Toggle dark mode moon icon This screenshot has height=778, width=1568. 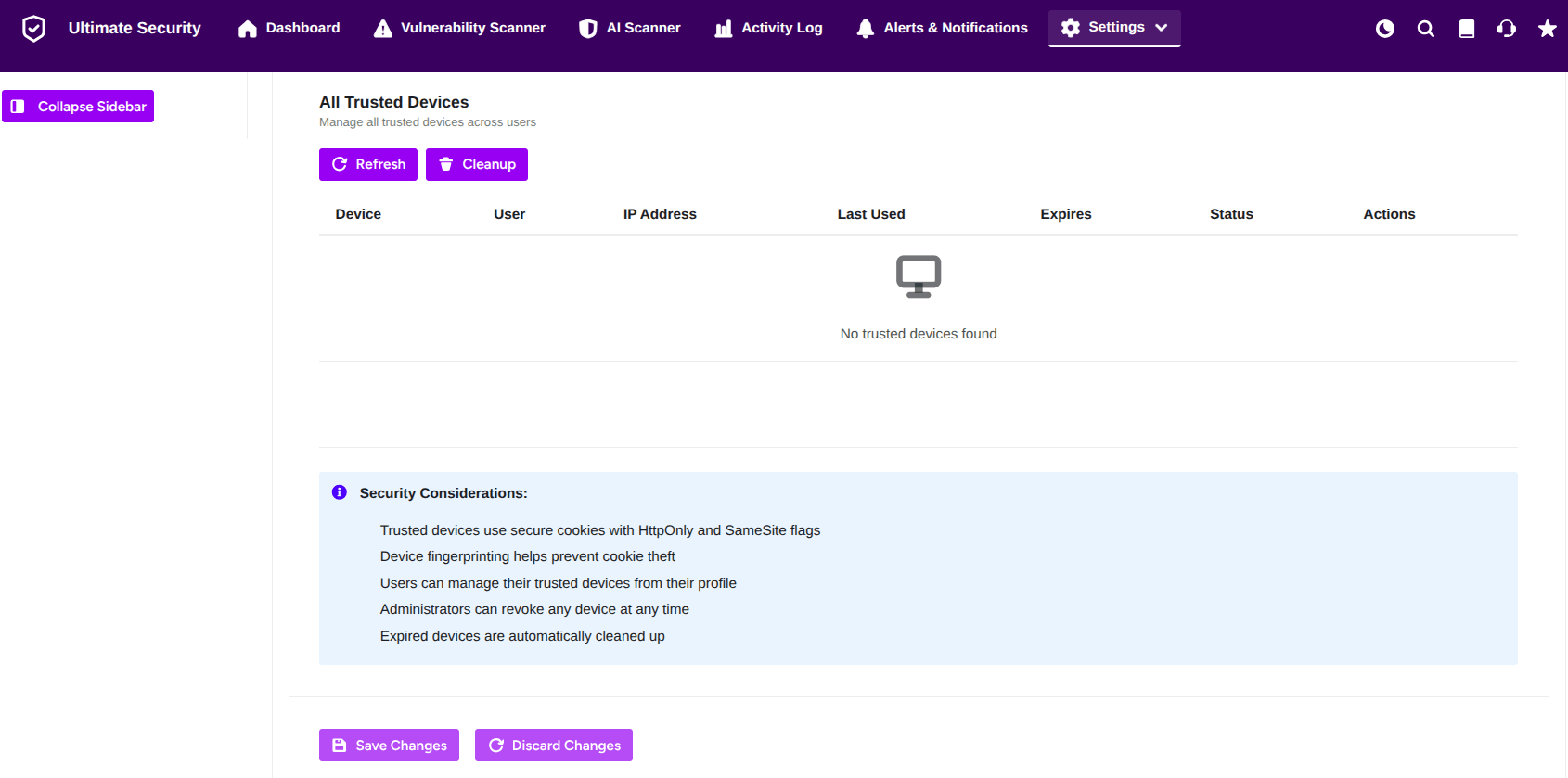click(1385, 29)
